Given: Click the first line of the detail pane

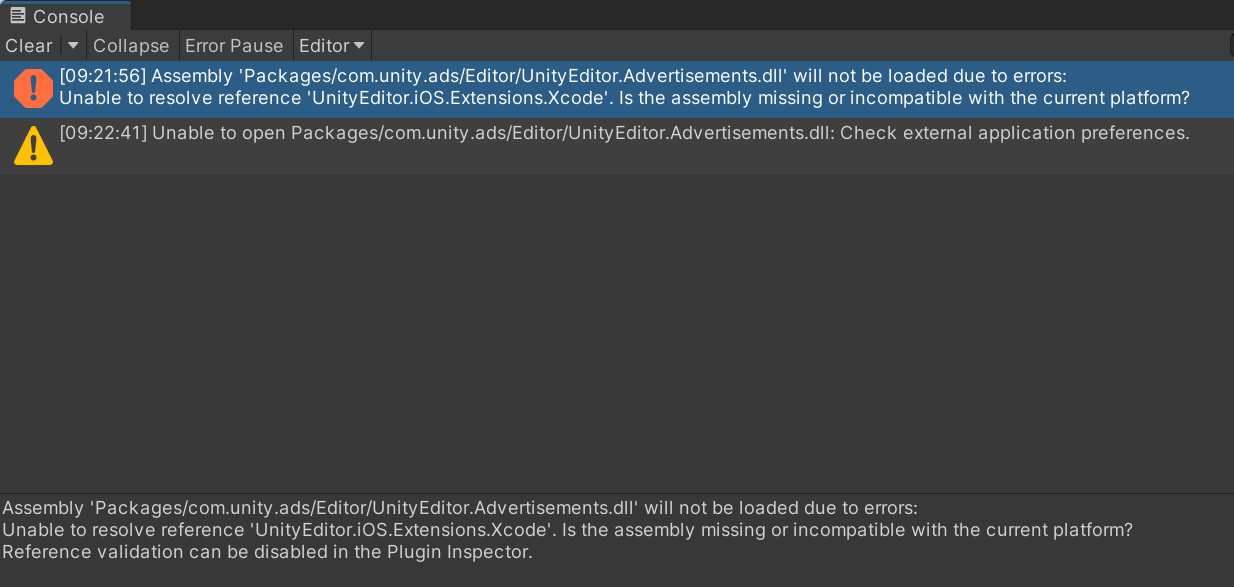Looking at the screenshot, I should click(x=460, y=508).
